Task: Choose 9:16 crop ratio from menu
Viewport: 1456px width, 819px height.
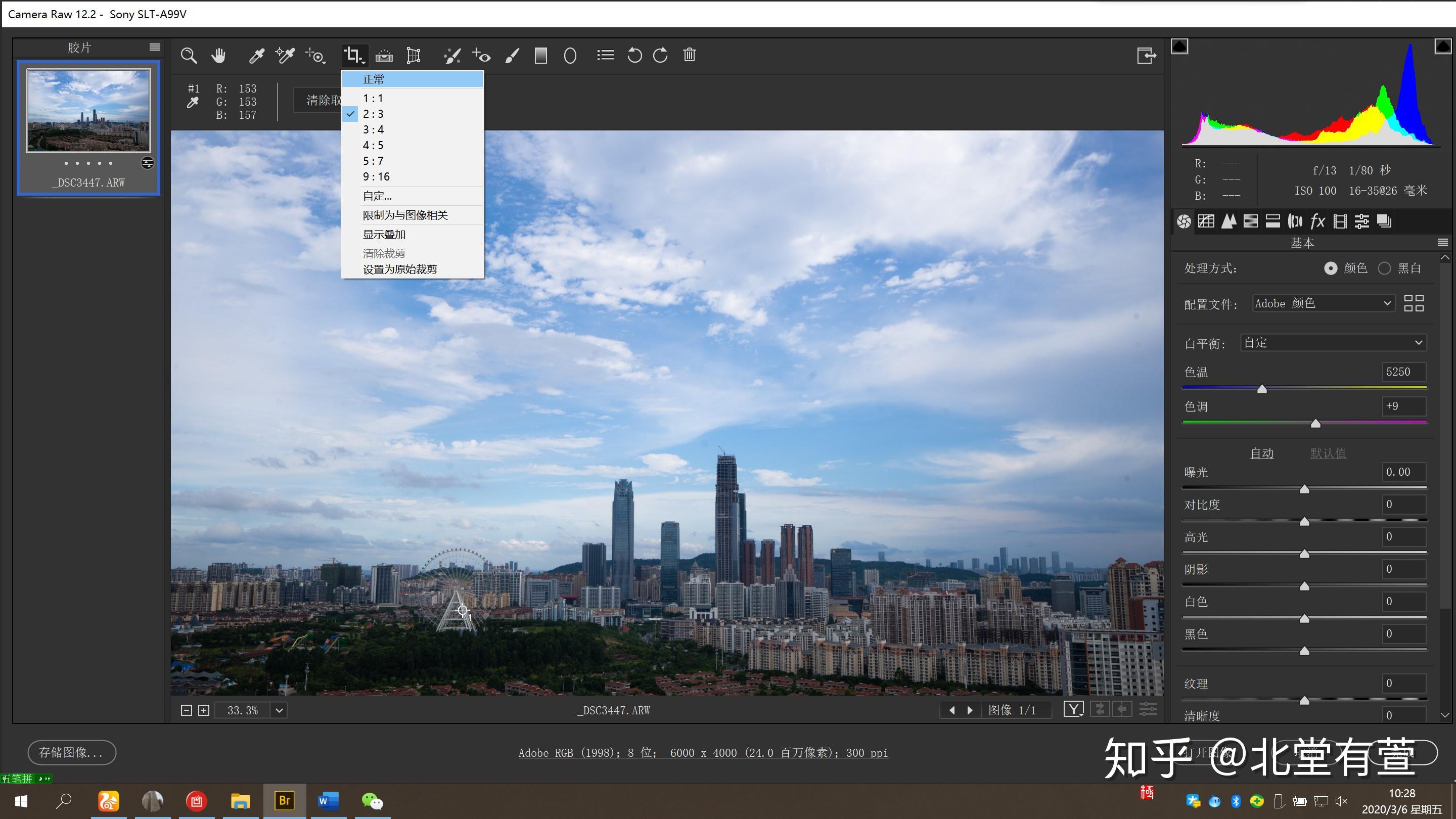Action: (x=376, y=176)
